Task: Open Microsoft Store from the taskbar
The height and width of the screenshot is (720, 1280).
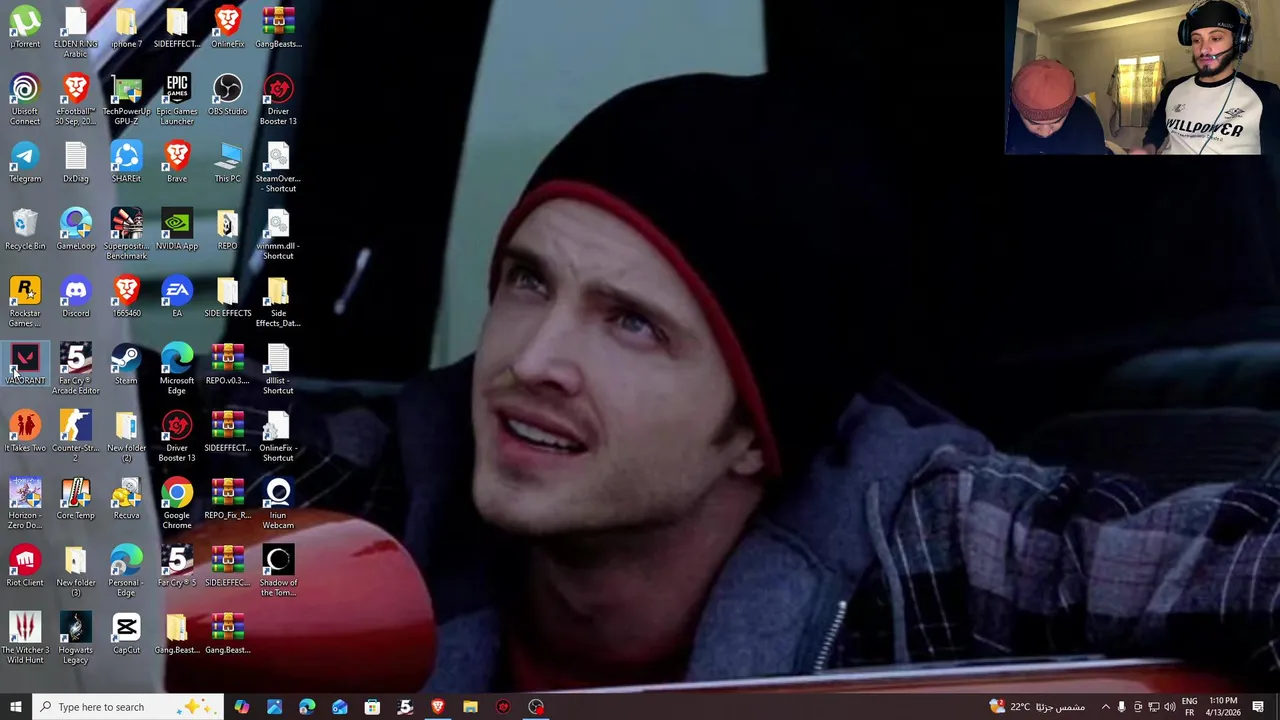Action: (x=372, y=707)
